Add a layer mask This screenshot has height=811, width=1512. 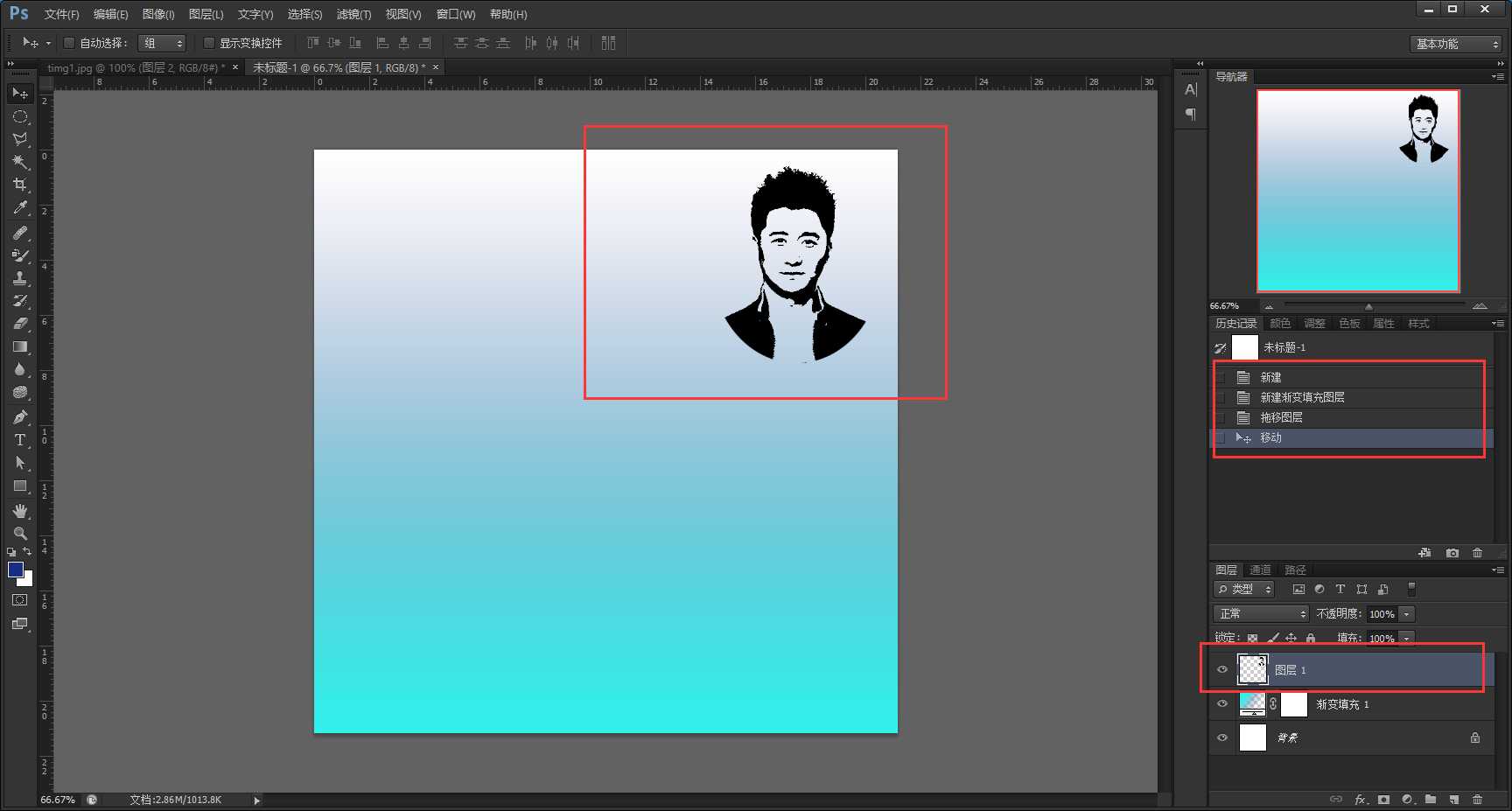(x=1383, y=800)
